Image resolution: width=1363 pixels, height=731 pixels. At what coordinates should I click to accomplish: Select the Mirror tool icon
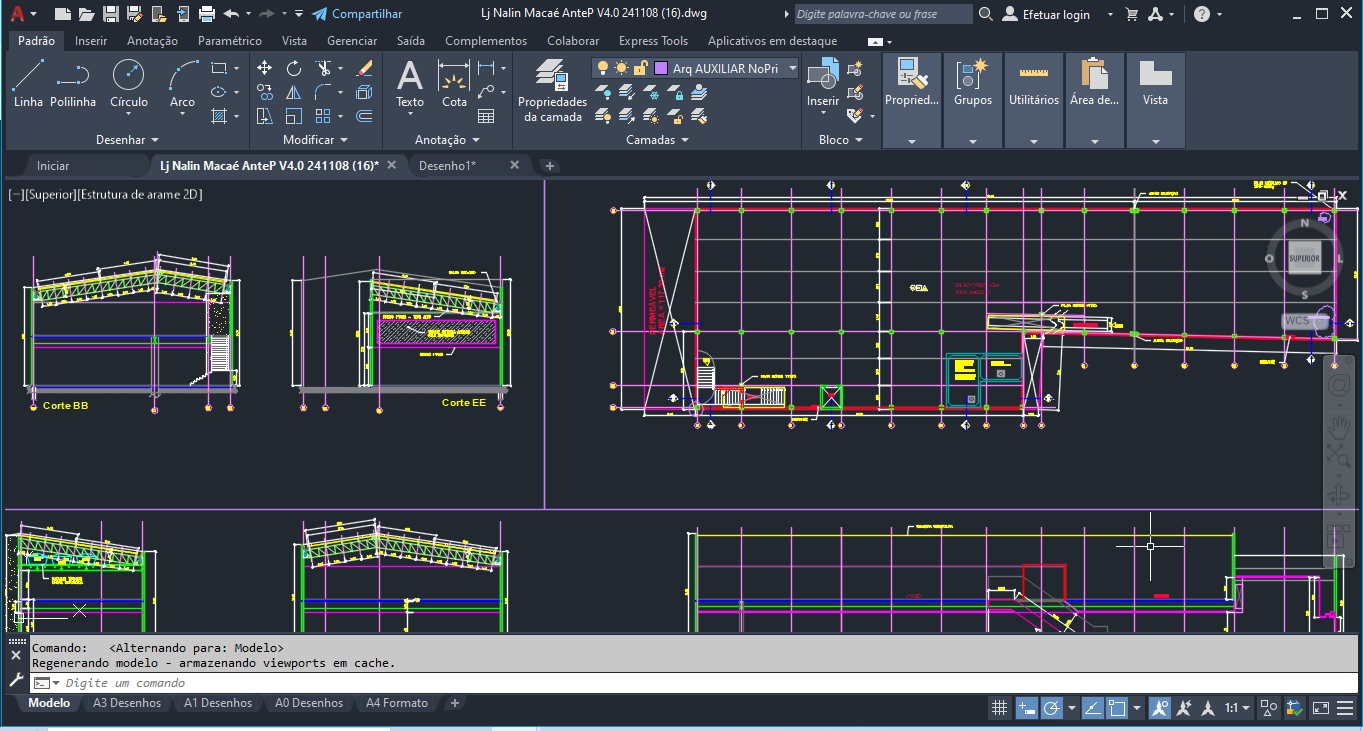[294, 92]
